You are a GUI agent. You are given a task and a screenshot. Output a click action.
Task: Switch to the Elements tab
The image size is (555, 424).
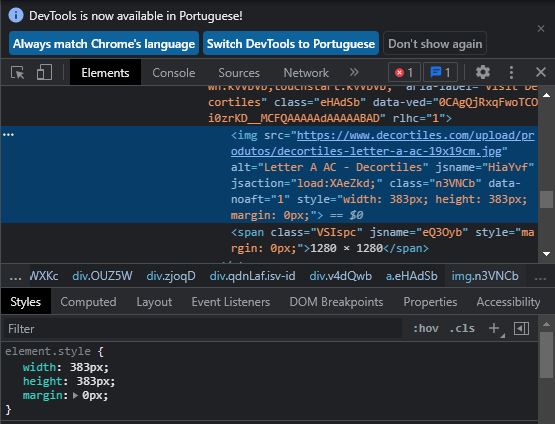(105, 73)
